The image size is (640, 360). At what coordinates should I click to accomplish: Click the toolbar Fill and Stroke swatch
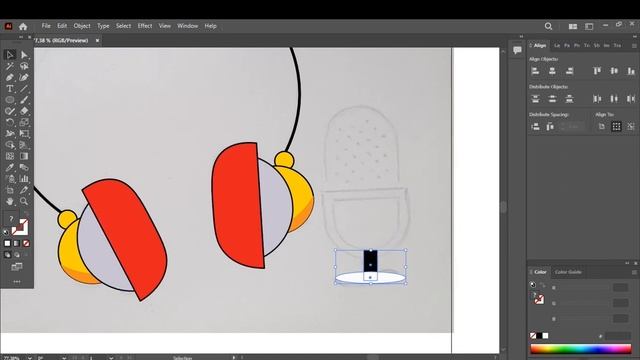[20, 227]
